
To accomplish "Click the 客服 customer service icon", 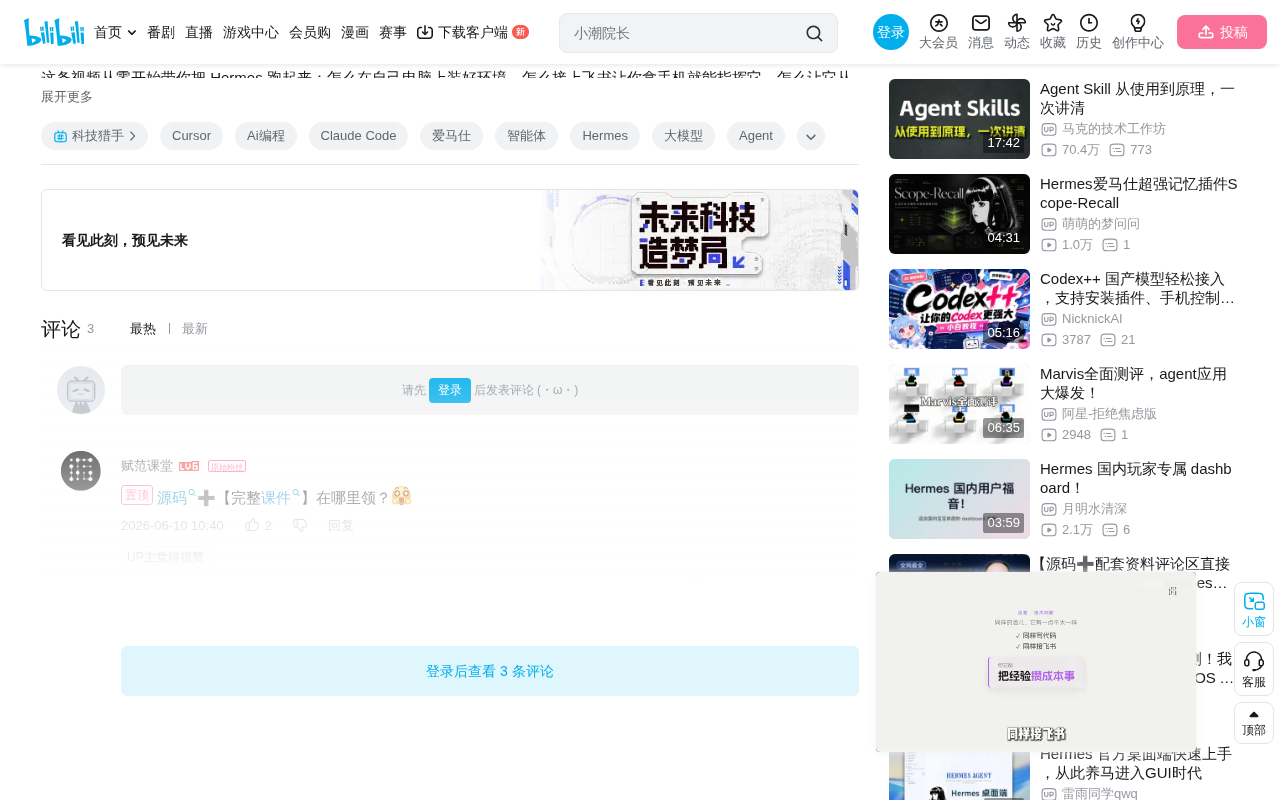I will 1254,670.
